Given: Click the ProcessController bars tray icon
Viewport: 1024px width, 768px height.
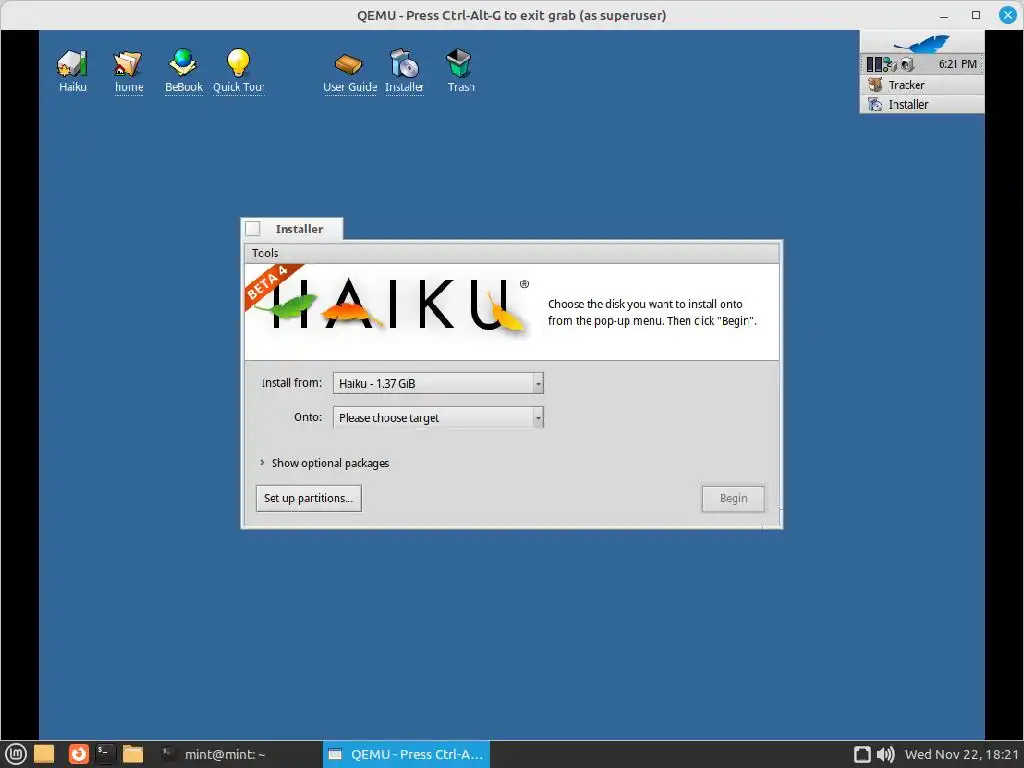Looking at the screenshot, I should [874, 64].
